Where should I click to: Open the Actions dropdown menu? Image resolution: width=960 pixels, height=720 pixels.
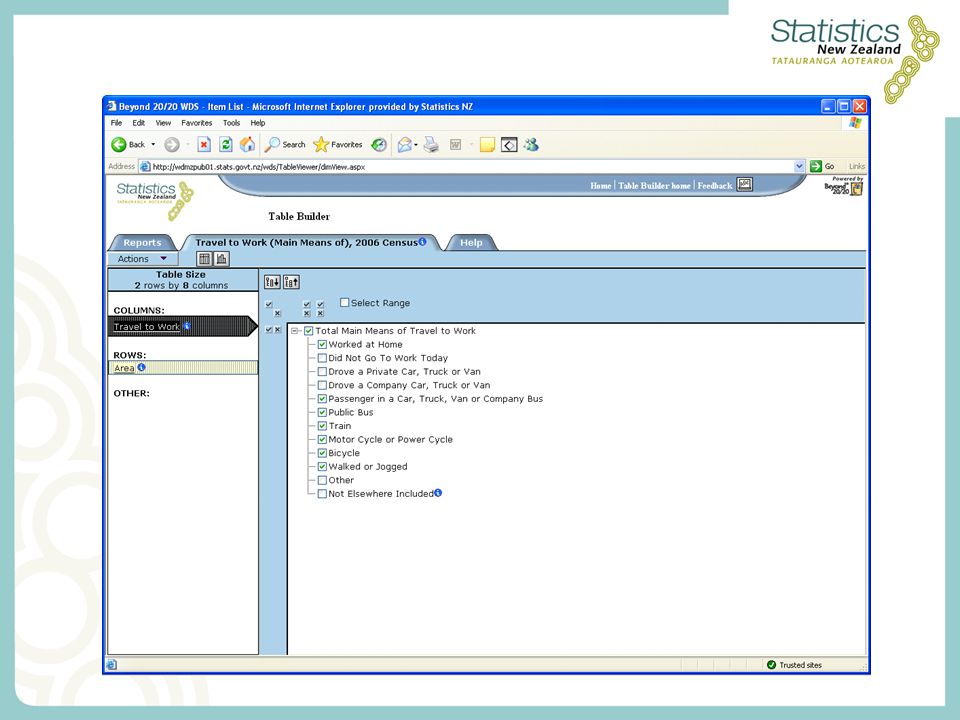(x=143, y=259)
